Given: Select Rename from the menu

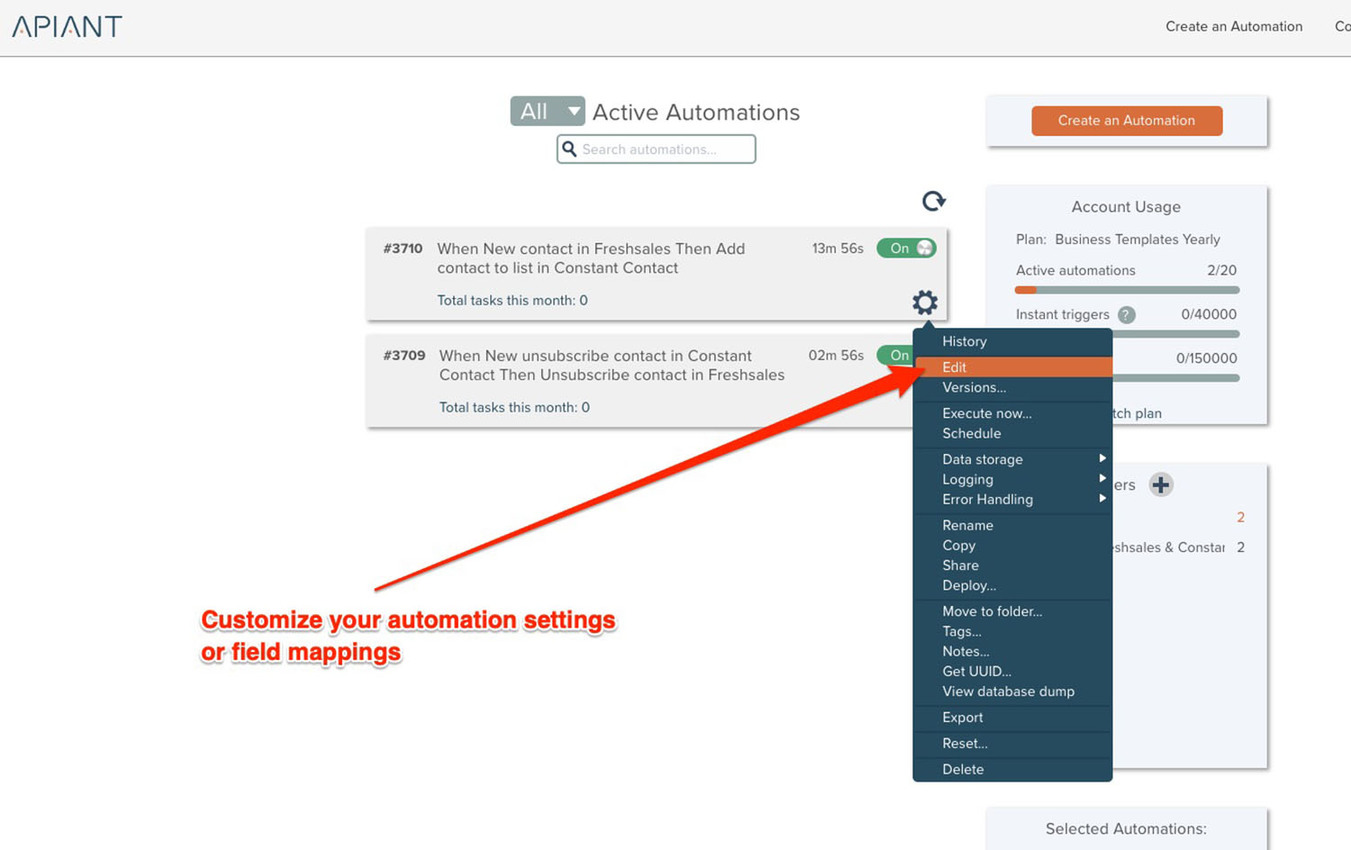Looking at the screenshot, I should pos(1012,525).
